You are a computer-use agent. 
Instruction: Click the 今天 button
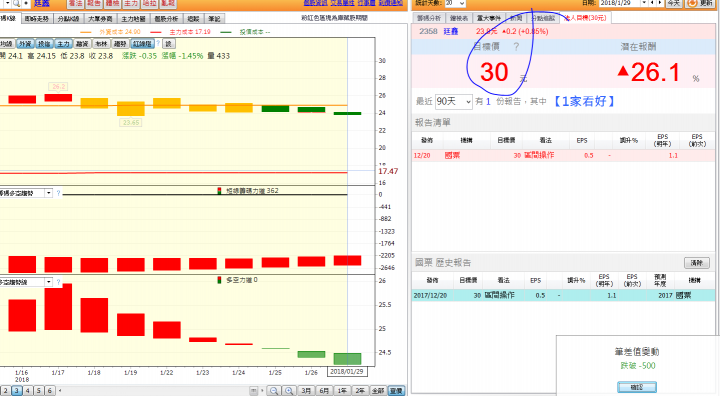(674, 3)
